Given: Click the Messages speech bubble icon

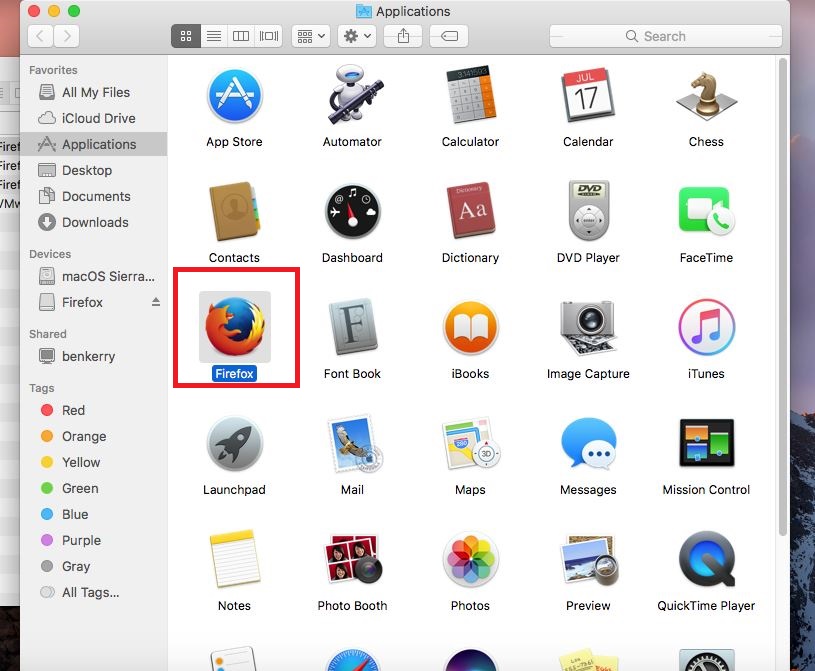Looking at the screenshot, I should [x=589, y=443].
